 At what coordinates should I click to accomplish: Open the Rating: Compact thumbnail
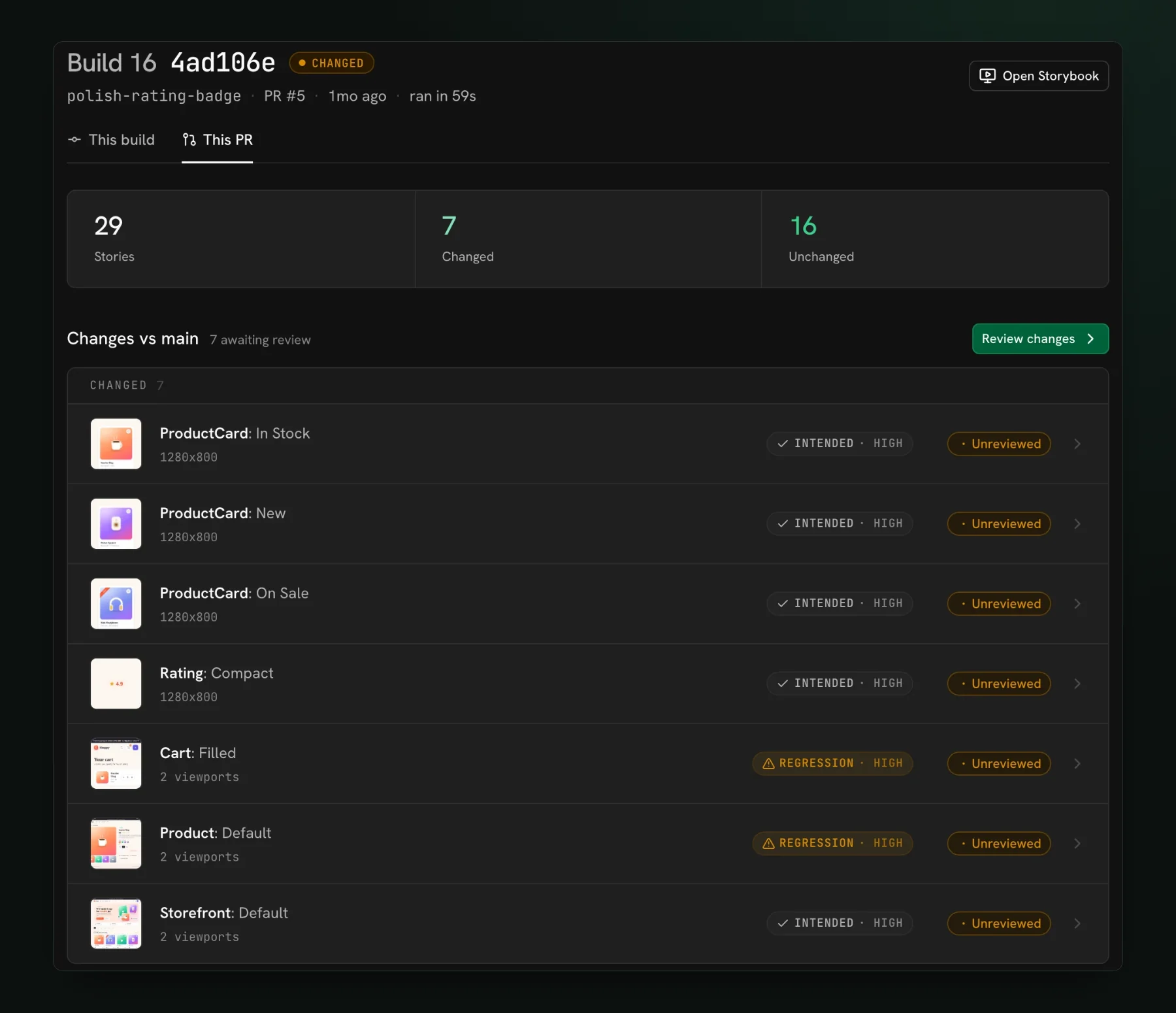point(116,684)
